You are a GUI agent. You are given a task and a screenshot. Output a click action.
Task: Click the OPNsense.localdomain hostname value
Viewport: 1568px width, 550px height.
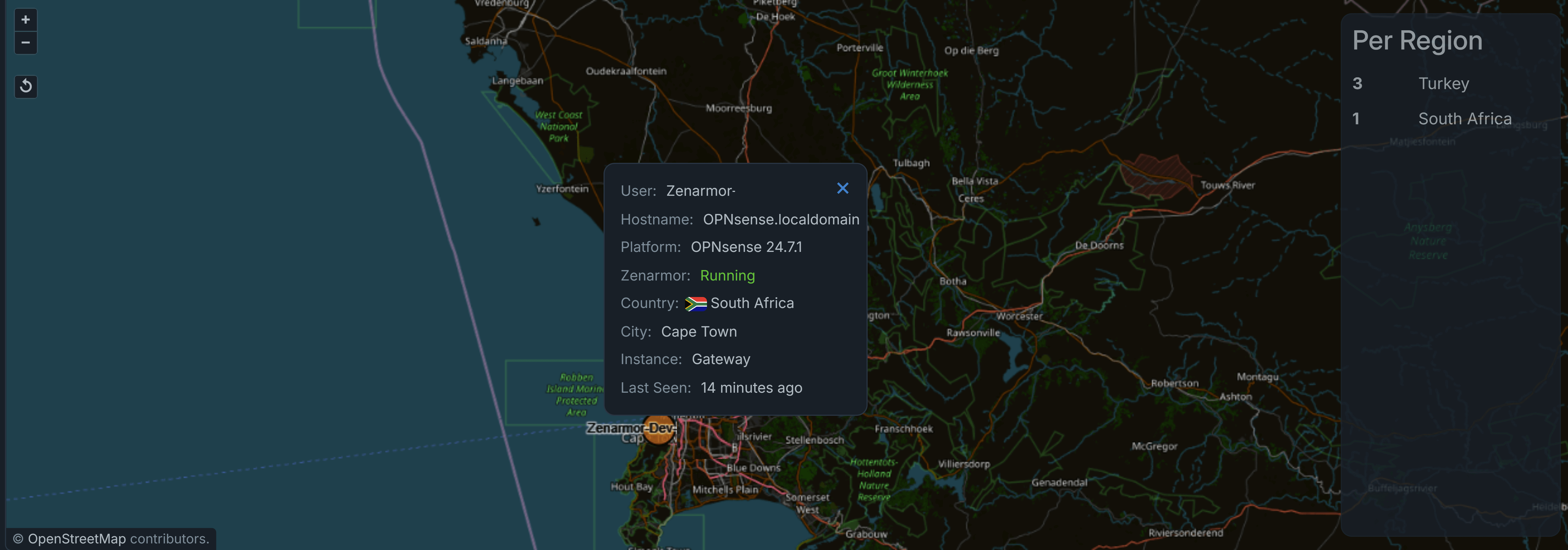pos(781,220)
